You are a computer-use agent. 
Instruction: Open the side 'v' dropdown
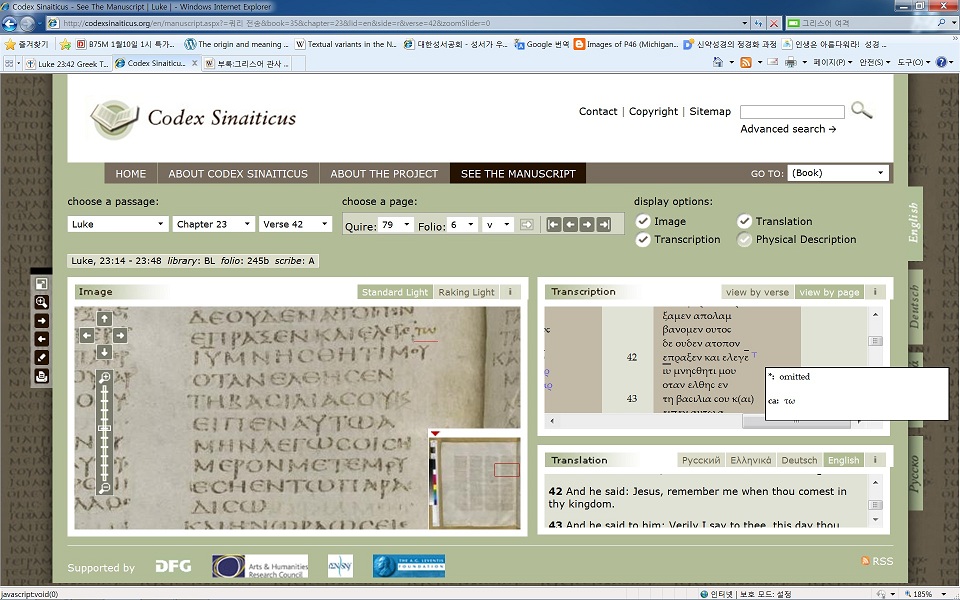click(x=498, y=225)
